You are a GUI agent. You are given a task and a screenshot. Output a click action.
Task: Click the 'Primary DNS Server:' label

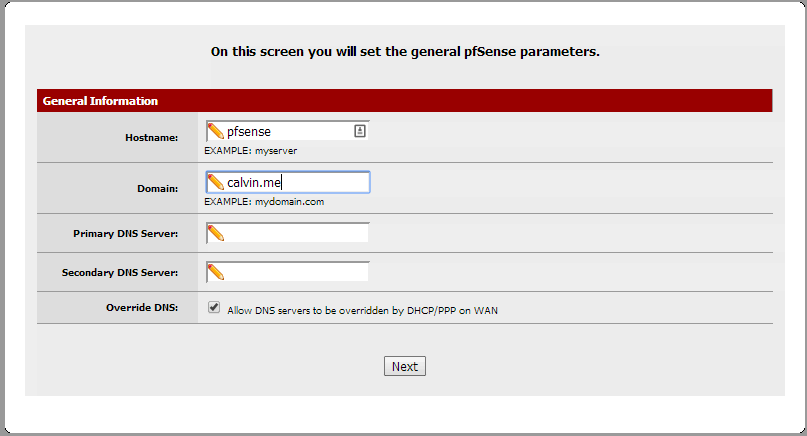126,234
